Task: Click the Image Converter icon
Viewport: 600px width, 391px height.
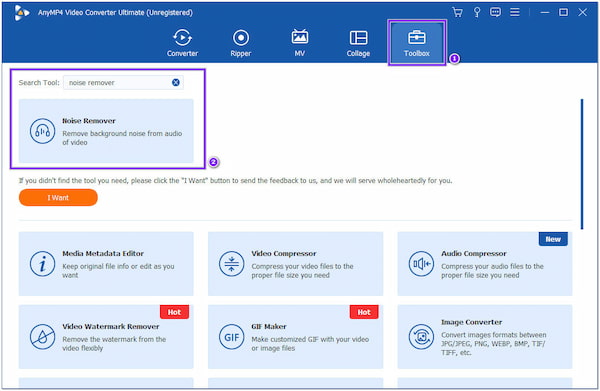Action: (421, 337)
